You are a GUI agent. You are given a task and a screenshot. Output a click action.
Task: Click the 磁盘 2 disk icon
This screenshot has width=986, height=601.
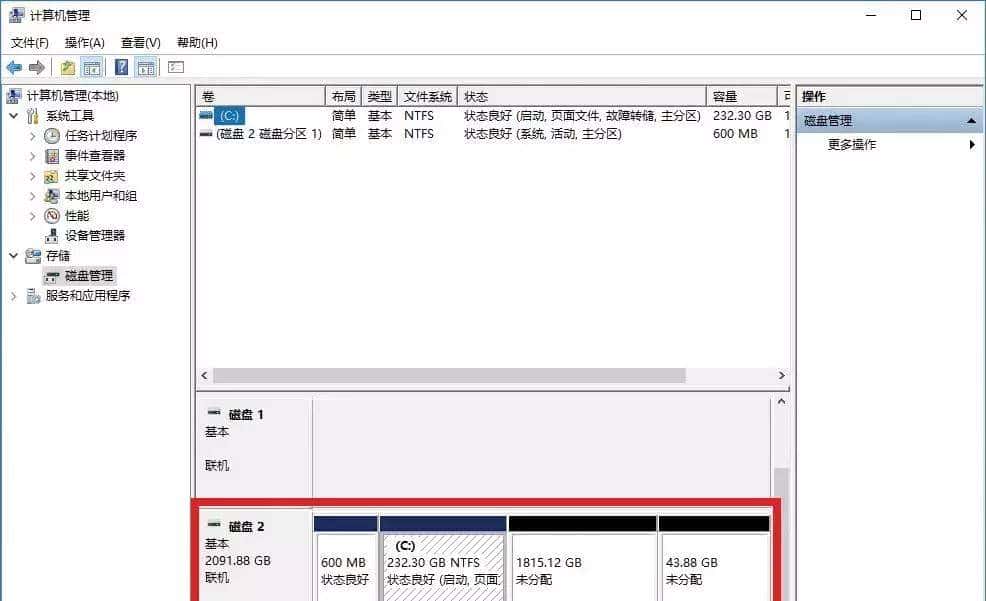[215, 523]
